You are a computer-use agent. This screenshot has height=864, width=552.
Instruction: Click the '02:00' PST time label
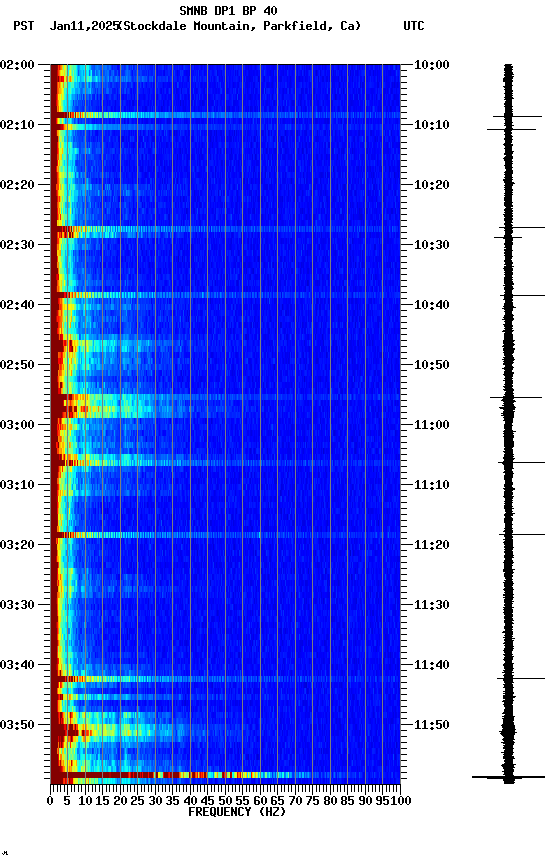coord(17,65)
